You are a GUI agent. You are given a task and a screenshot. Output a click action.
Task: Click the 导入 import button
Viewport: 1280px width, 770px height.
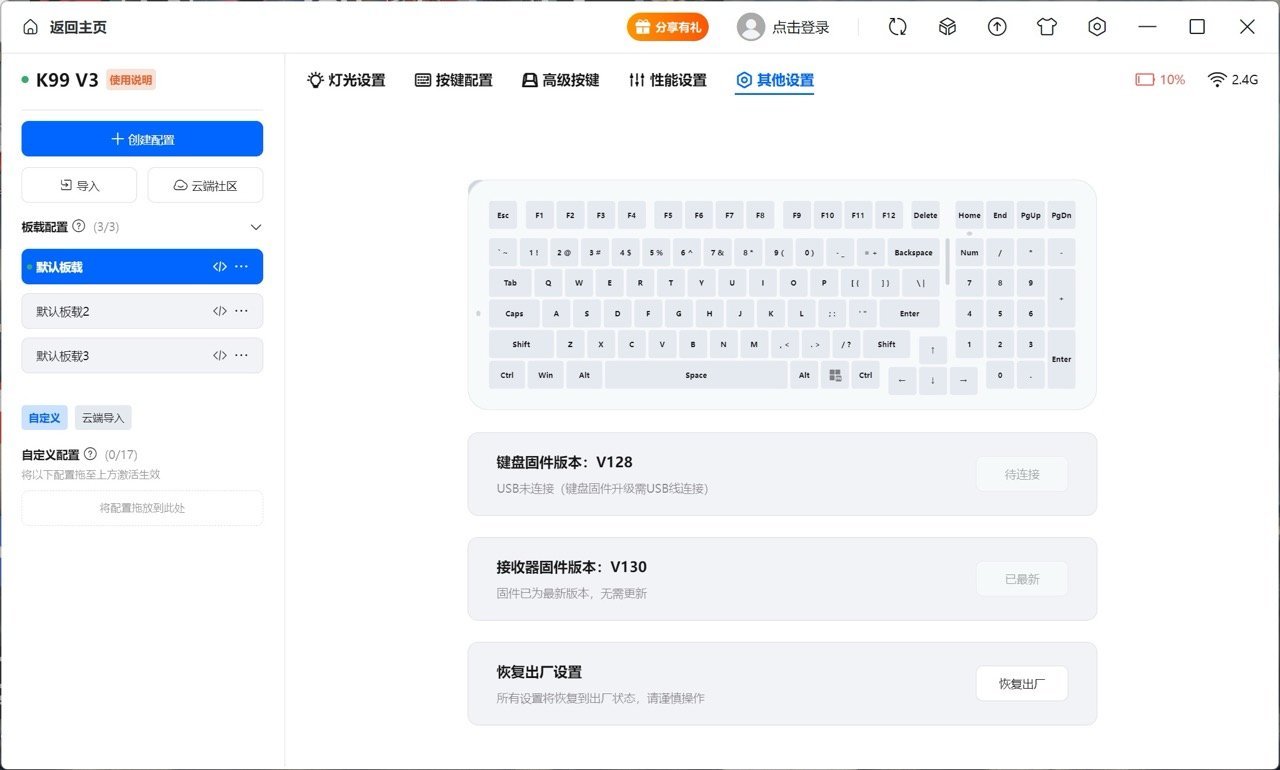point(79,185)
